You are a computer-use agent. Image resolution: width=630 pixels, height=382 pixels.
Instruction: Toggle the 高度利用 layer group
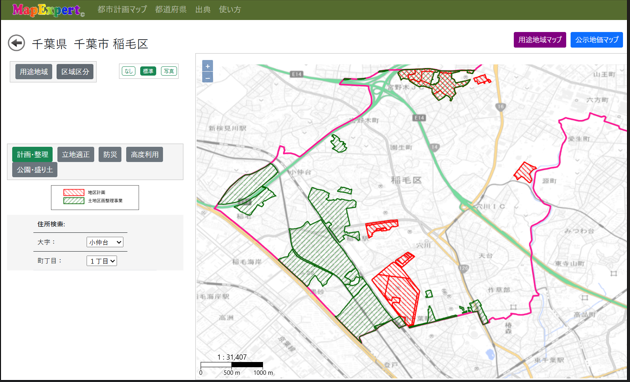(x=145, y=155)
